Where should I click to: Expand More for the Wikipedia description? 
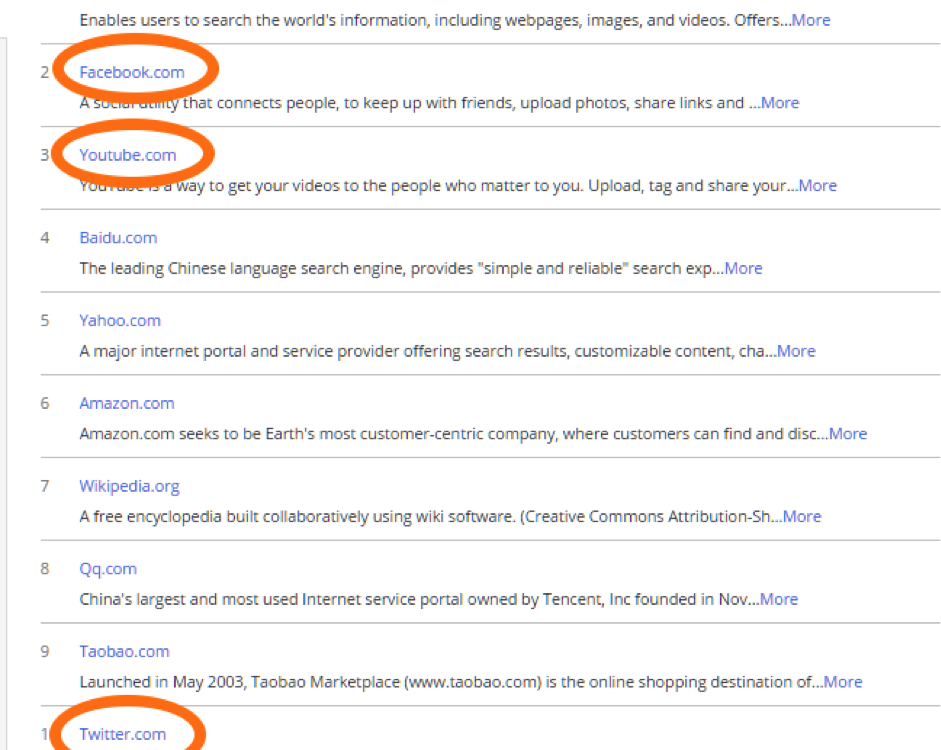point(802,517)
